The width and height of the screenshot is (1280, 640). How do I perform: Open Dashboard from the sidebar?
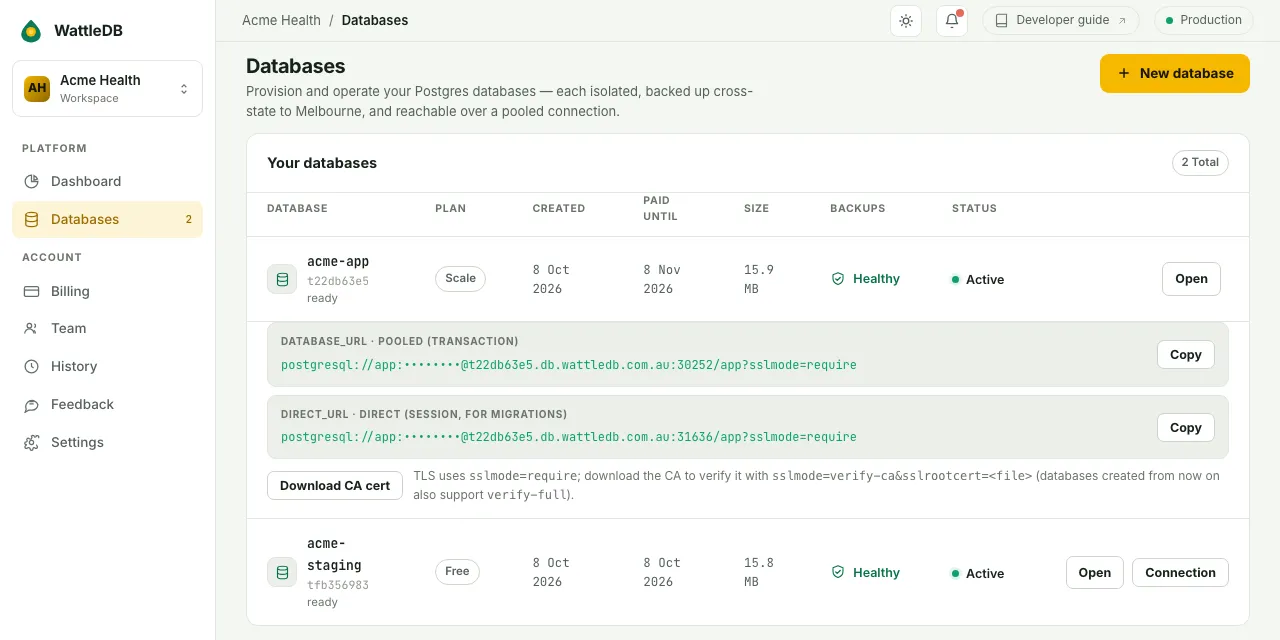point(107,181)
